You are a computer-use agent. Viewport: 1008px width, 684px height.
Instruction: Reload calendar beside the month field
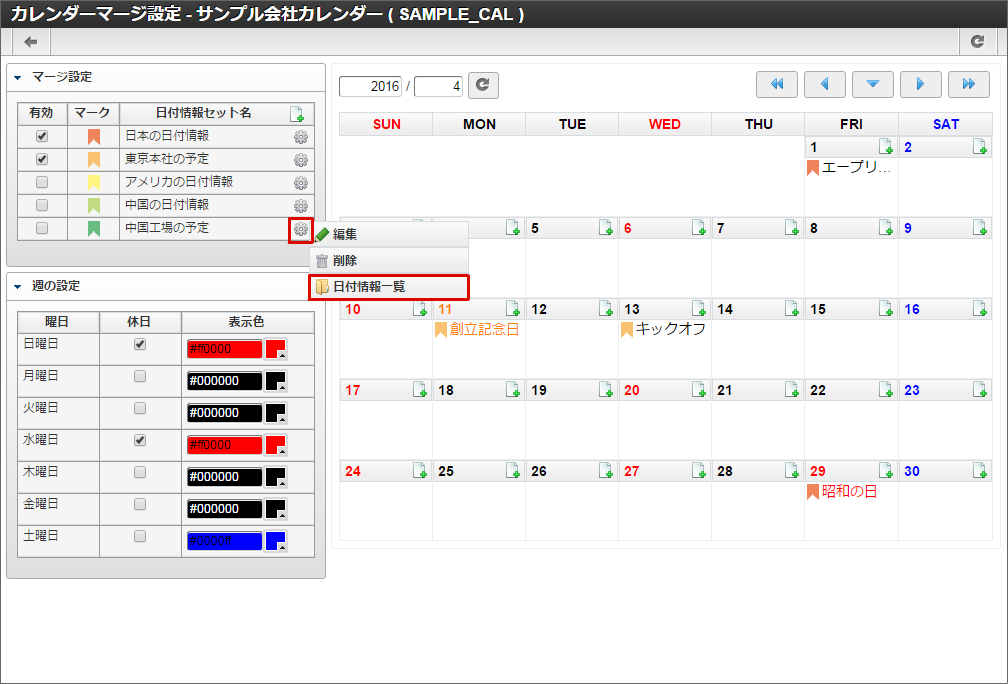[483, 86]
